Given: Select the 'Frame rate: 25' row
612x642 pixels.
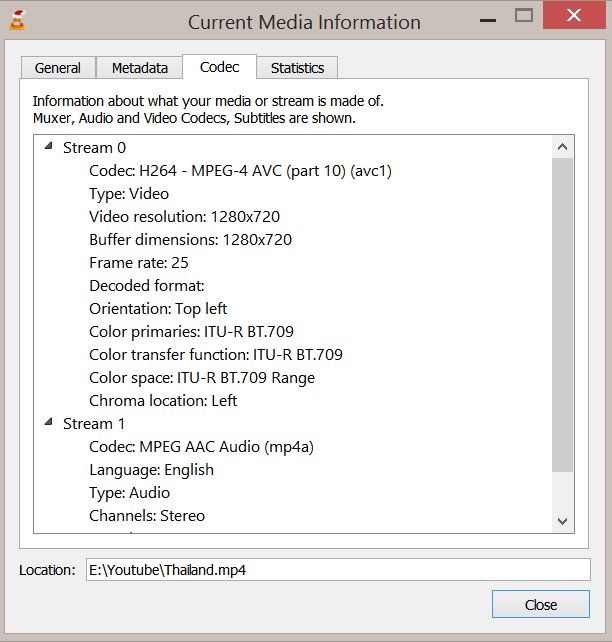Looking at the screenshot, I should [139, 262].
